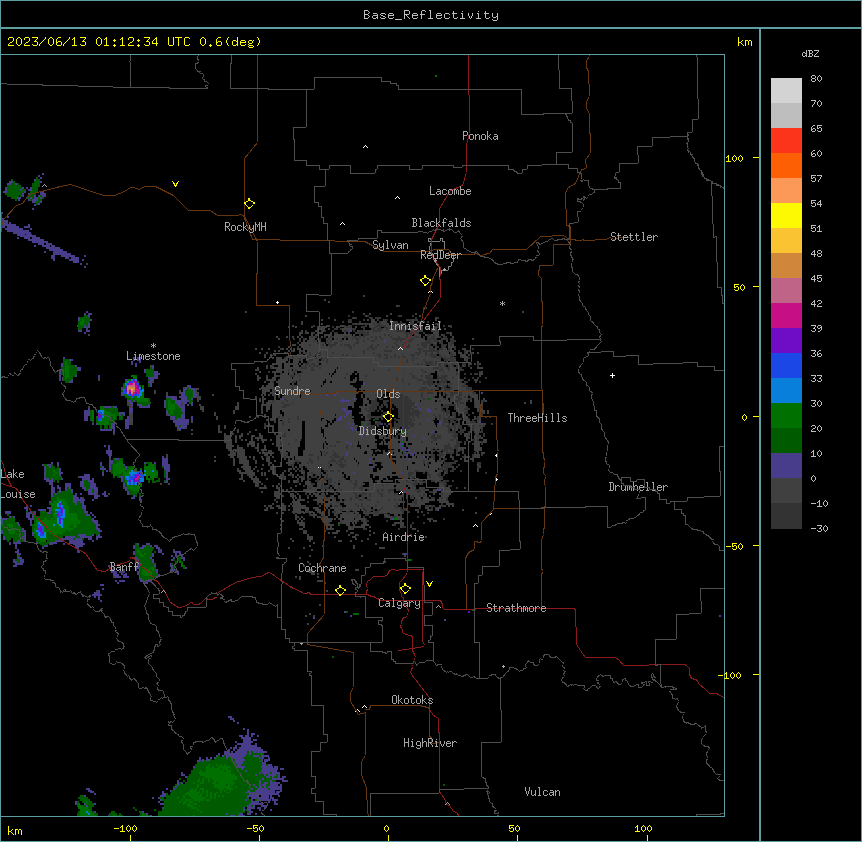Choose the purple 36–39 dBZ legend swatch
The image size is (862, 842).
tap(786, 341)
